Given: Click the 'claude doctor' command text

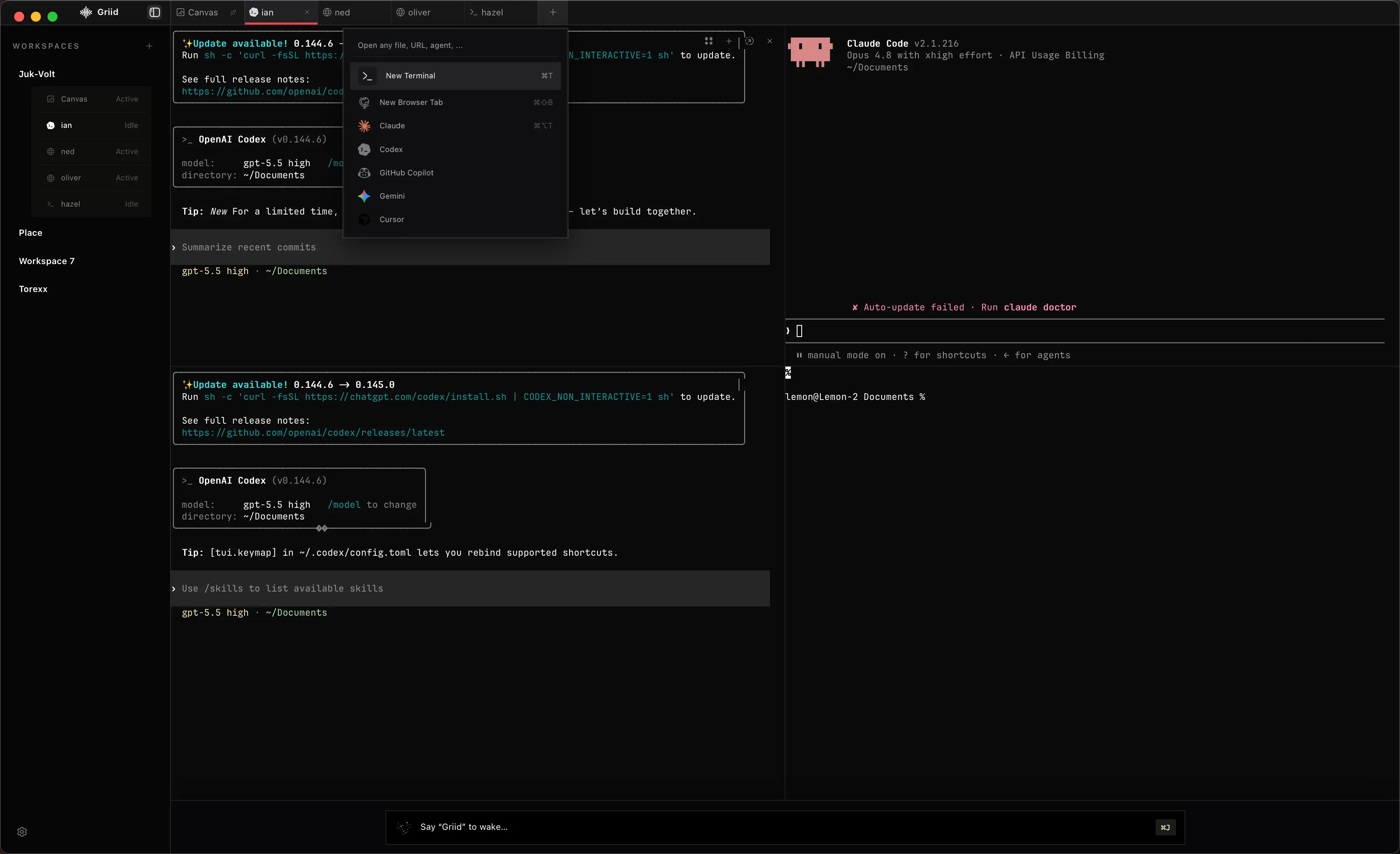Looking at the screenshot, I should coord(1040,307).
